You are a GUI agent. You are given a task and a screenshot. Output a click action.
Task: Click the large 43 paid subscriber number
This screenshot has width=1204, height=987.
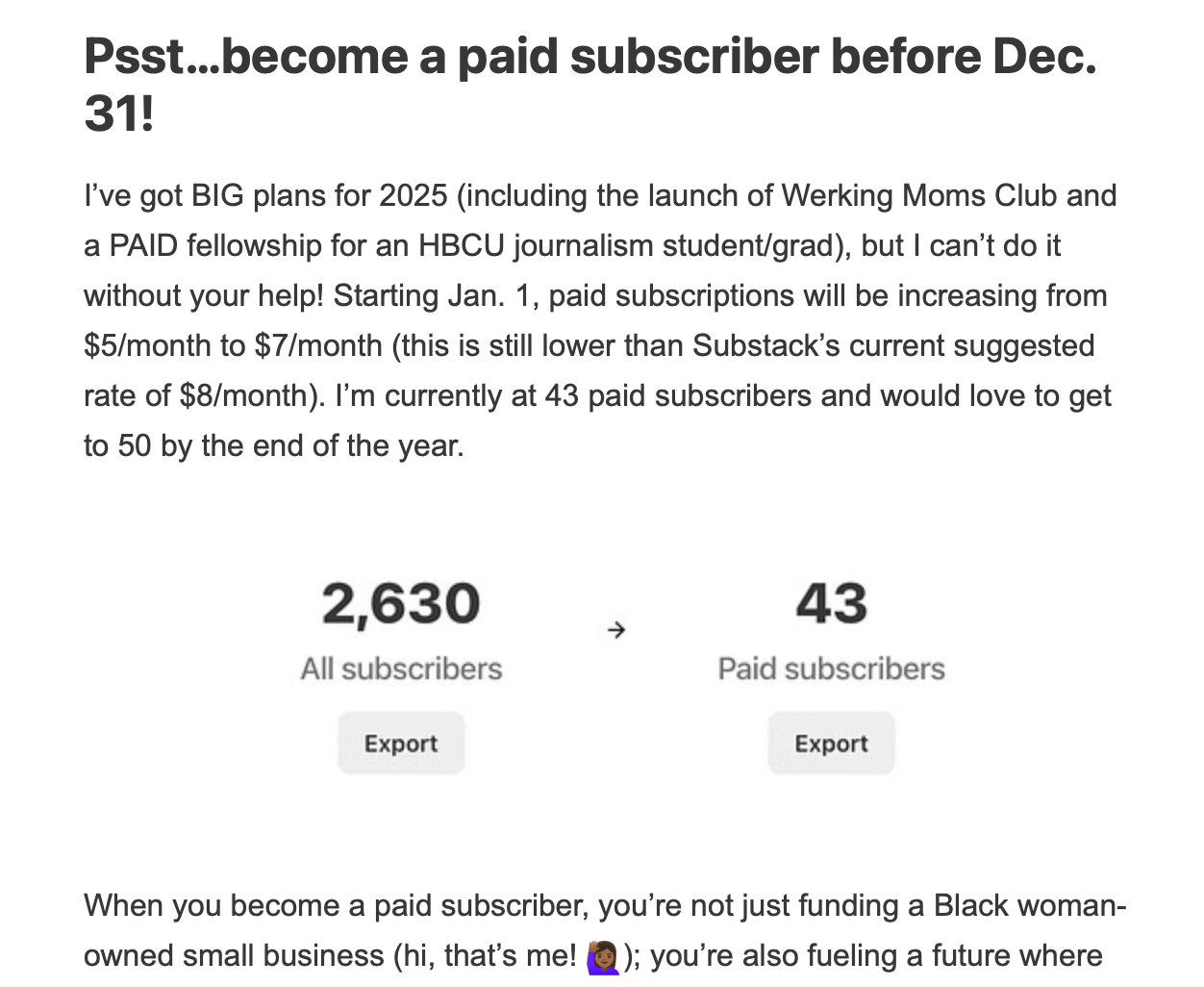tap(831, 603)
